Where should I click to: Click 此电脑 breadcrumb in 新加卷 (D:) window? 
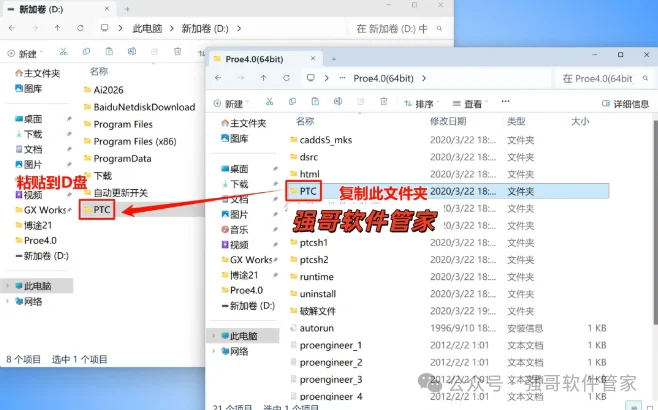pyautogui.click(x=147, y=28)
